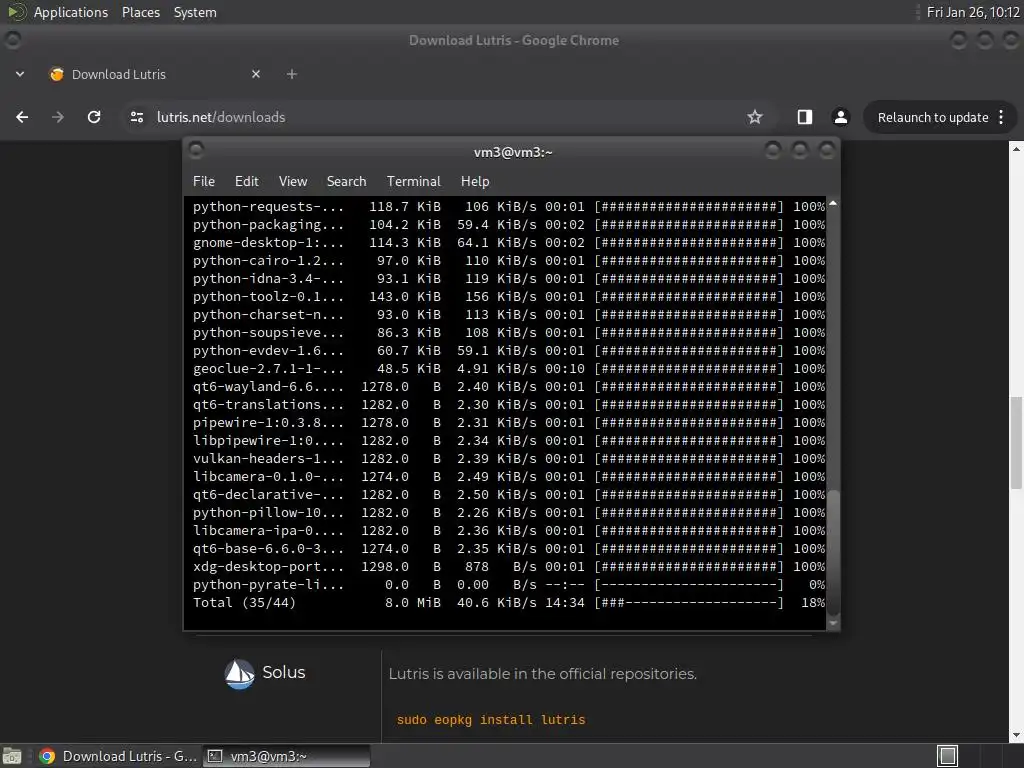Click the vulkan-headers-1... line
Viewport: 1024px width, 768px height.
tap(509, 458)
